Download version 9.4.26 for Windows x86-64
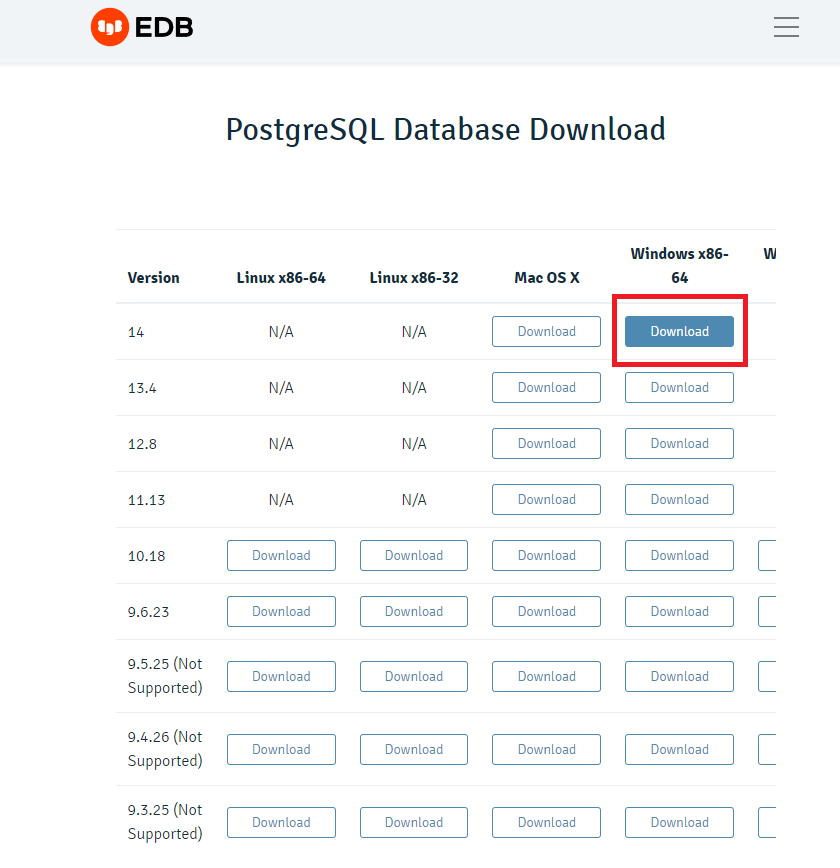 point(679,750)
